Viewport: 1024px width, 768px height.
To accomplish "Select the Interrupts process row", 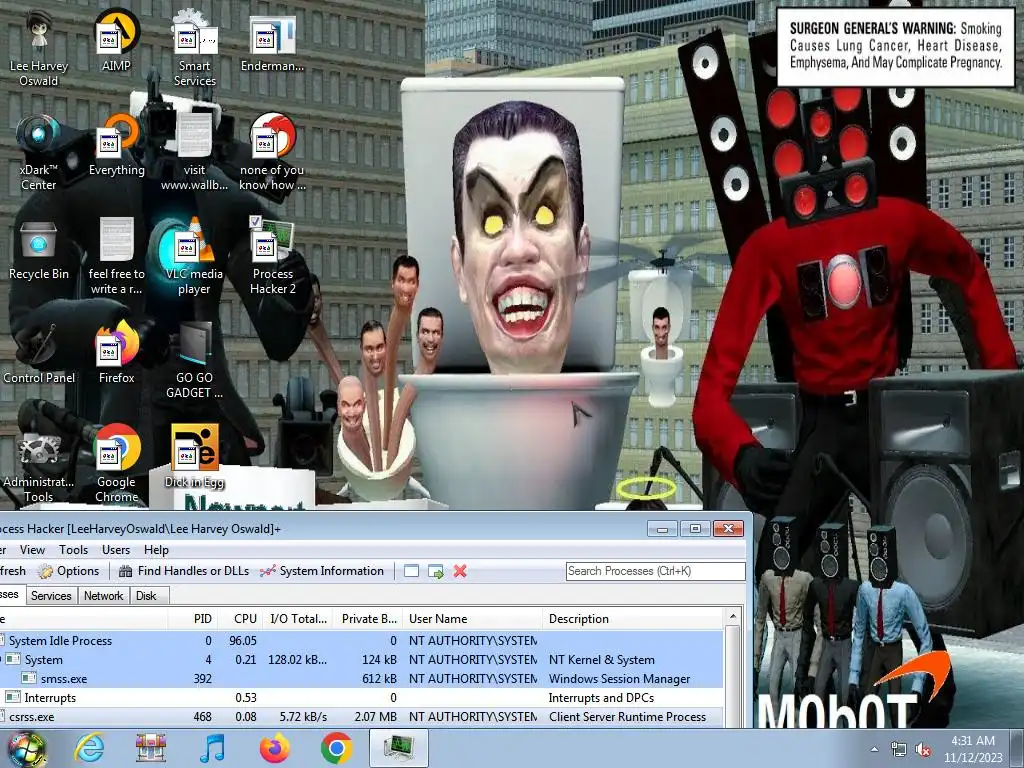I will tap(361, 697).
